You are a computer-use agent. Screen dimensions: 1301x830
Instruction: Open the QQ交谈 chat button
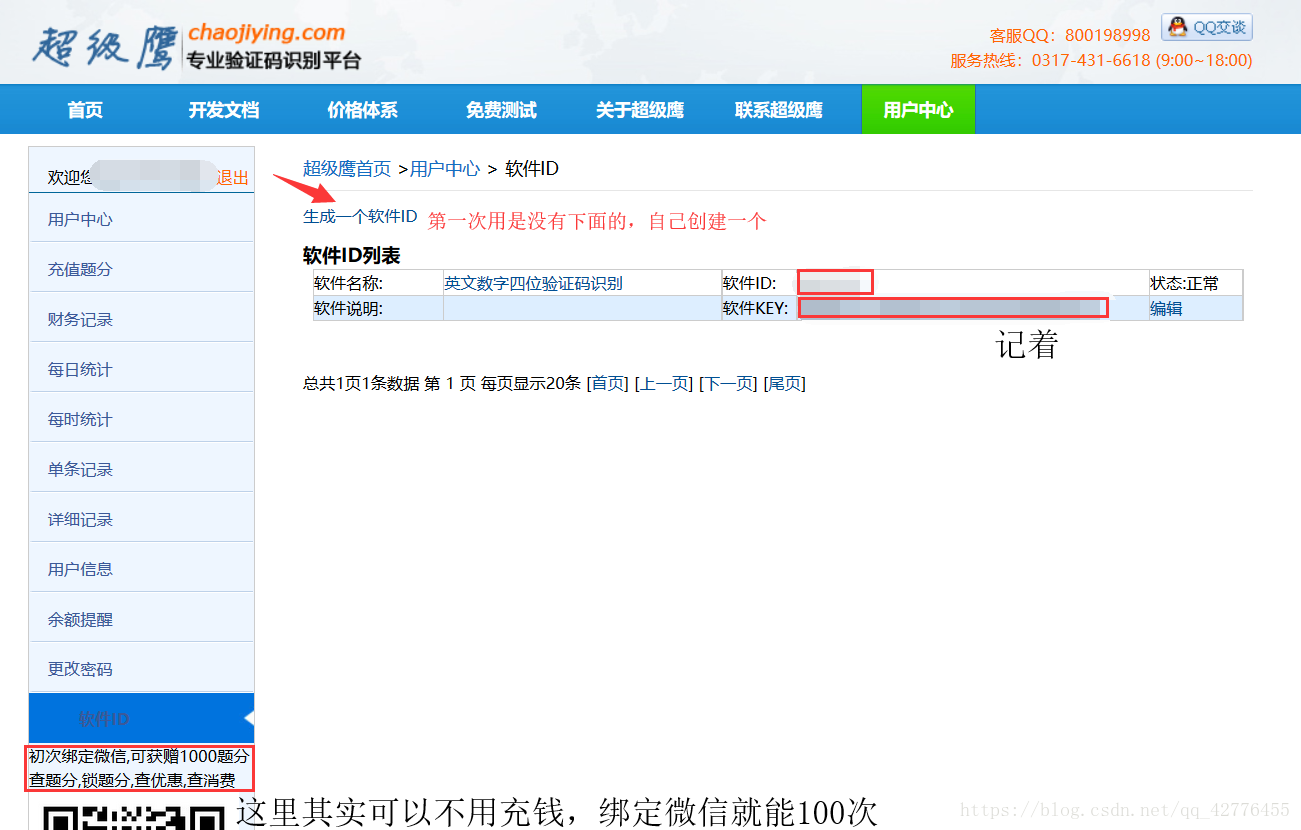click(x=1207, y=27)
